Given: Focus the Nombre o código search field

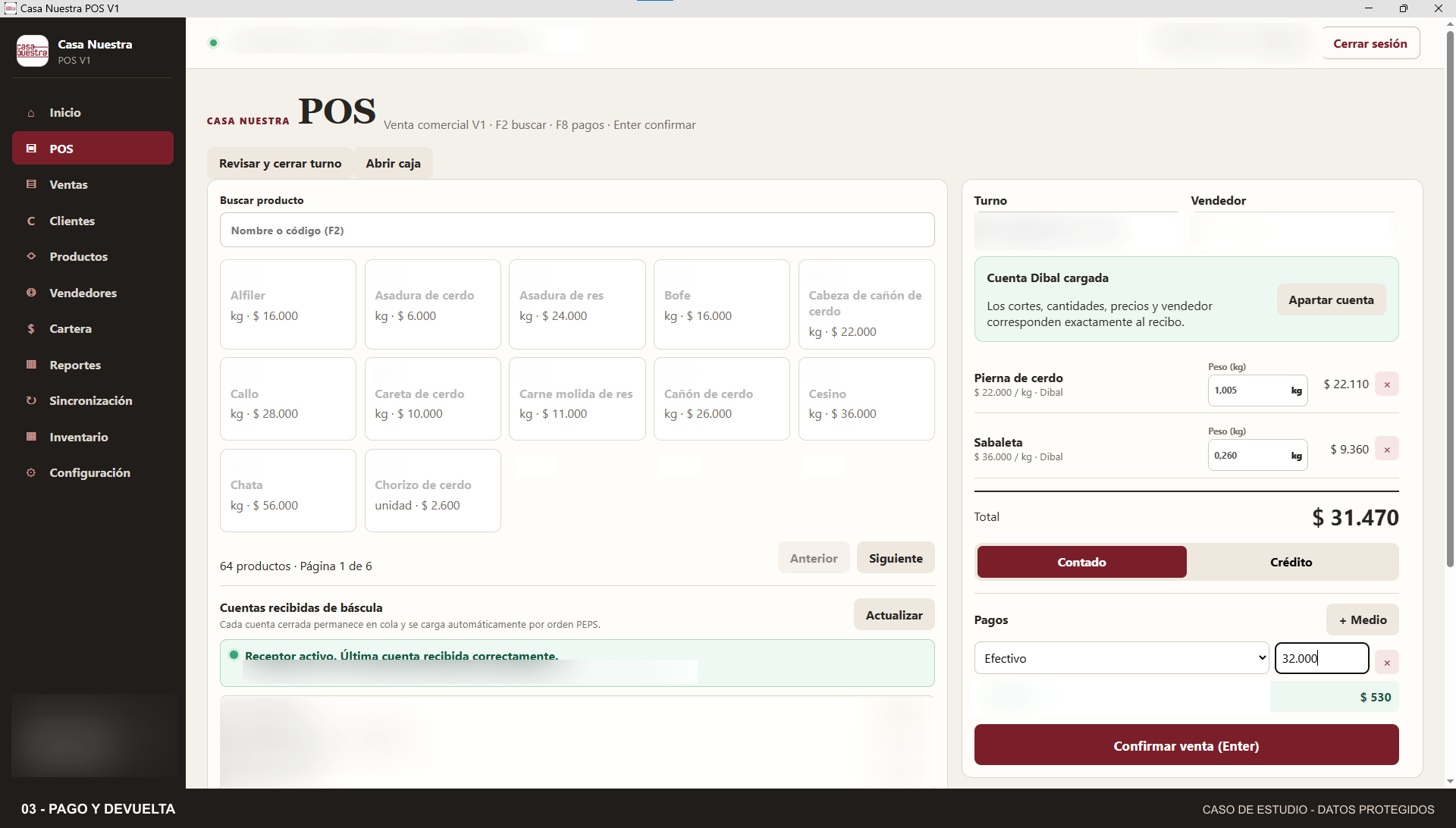Looking at the screenshot, I should [x=577, y=230].
